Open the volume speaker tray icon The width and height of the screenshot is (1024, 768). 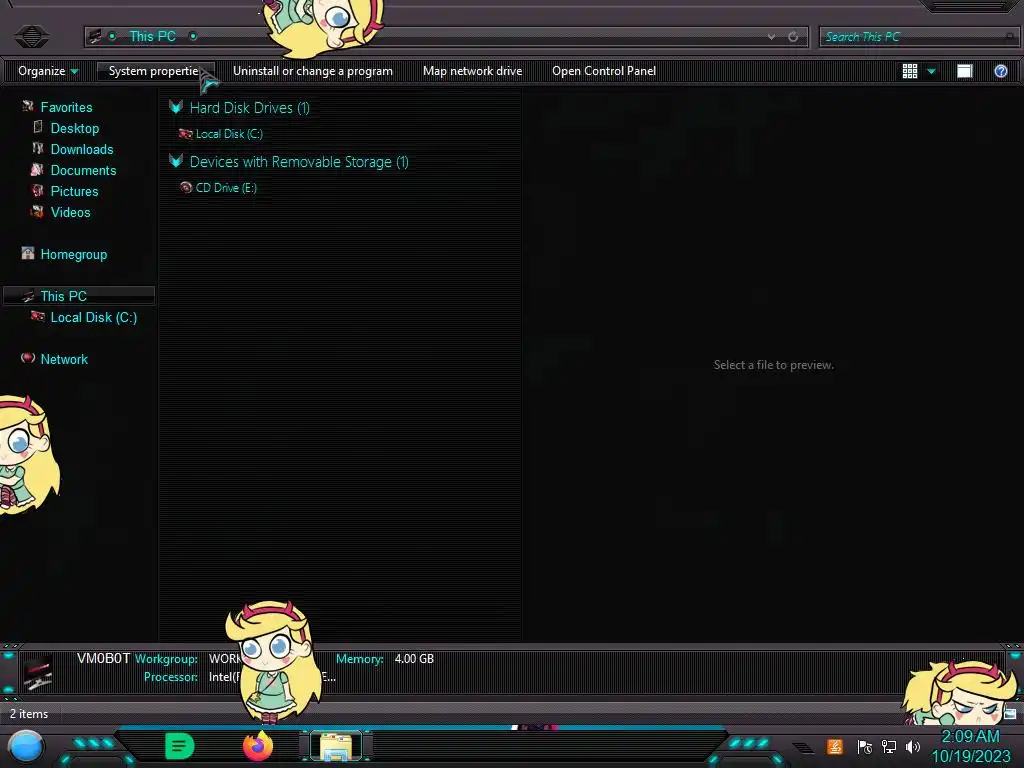(912, 746)
